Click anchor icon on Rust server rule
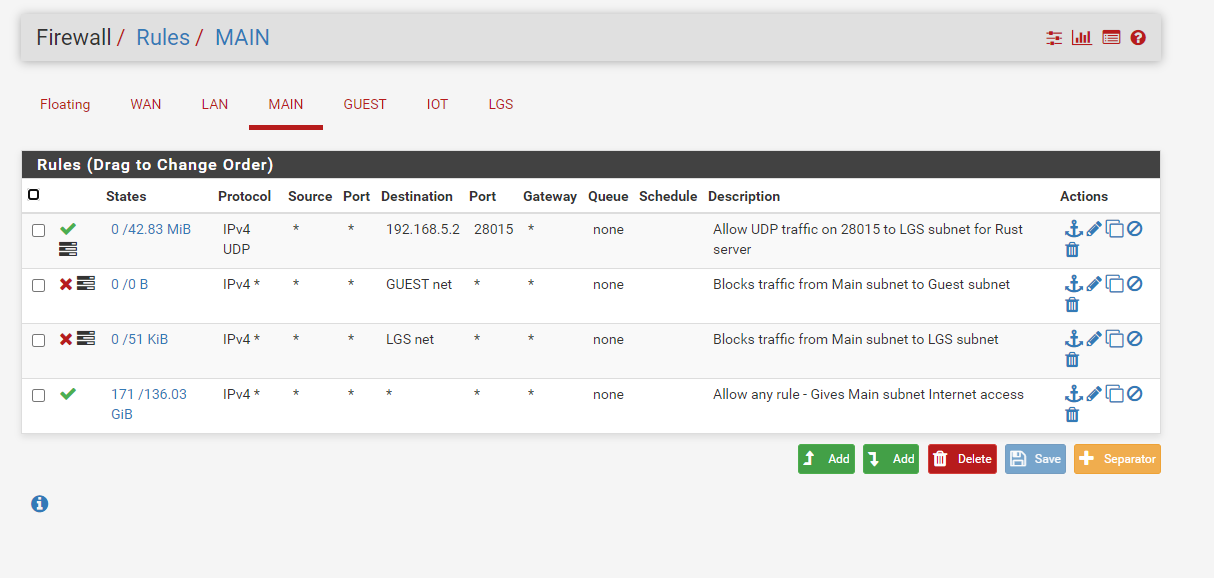This screenshot has width=1214, height=578. (1074, 229)
